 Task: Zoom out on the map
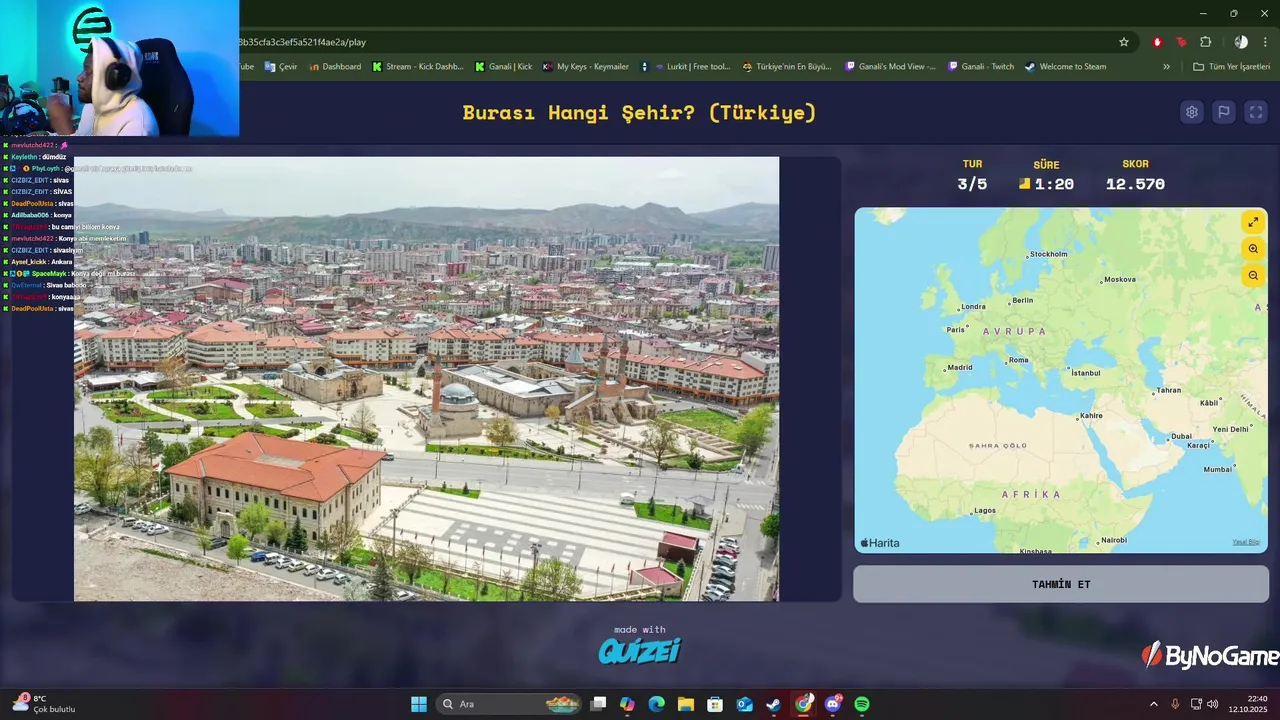(x=1253, y=276)
